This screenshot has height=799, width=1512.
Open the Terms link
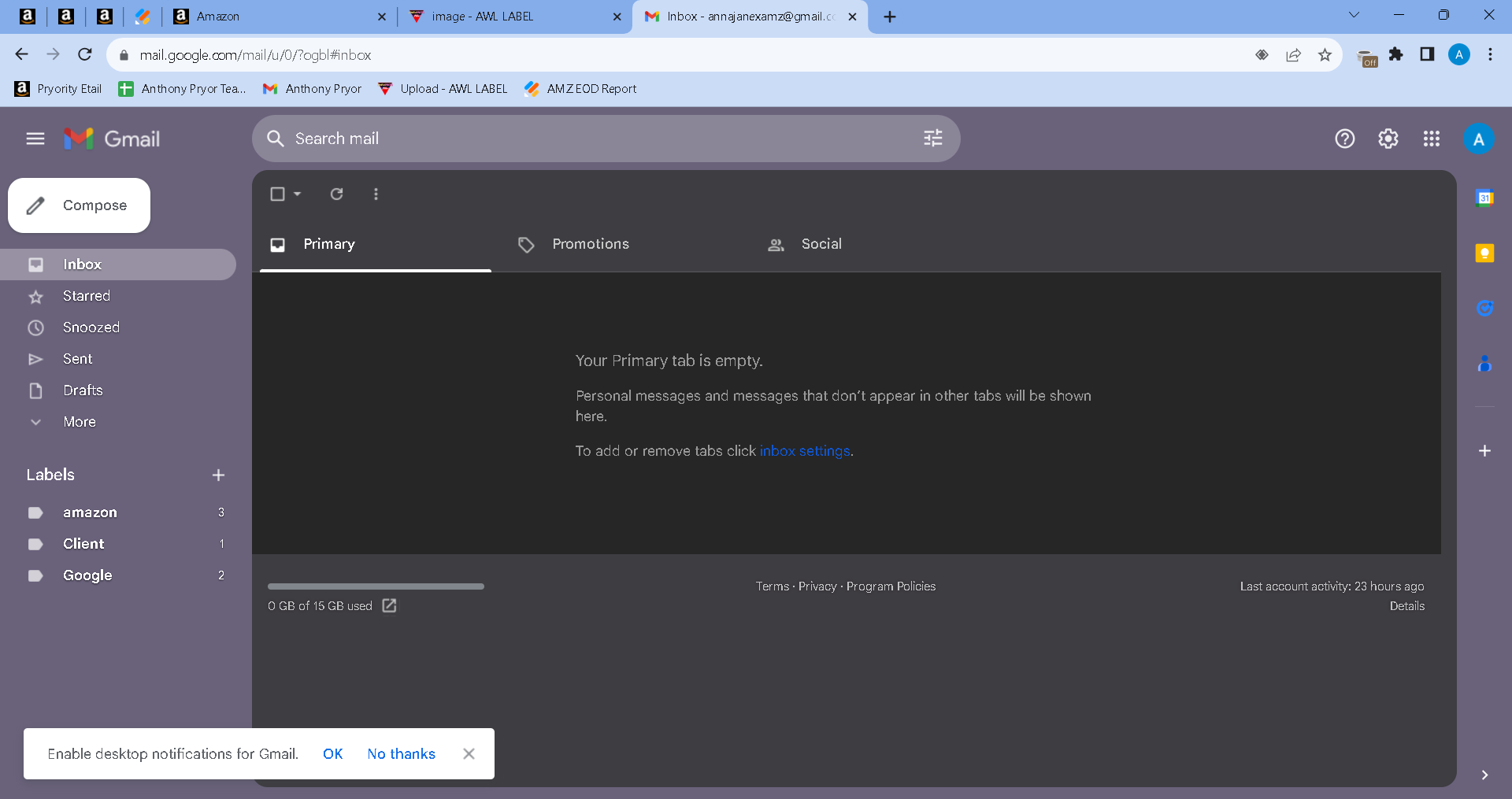click(772, 586)
